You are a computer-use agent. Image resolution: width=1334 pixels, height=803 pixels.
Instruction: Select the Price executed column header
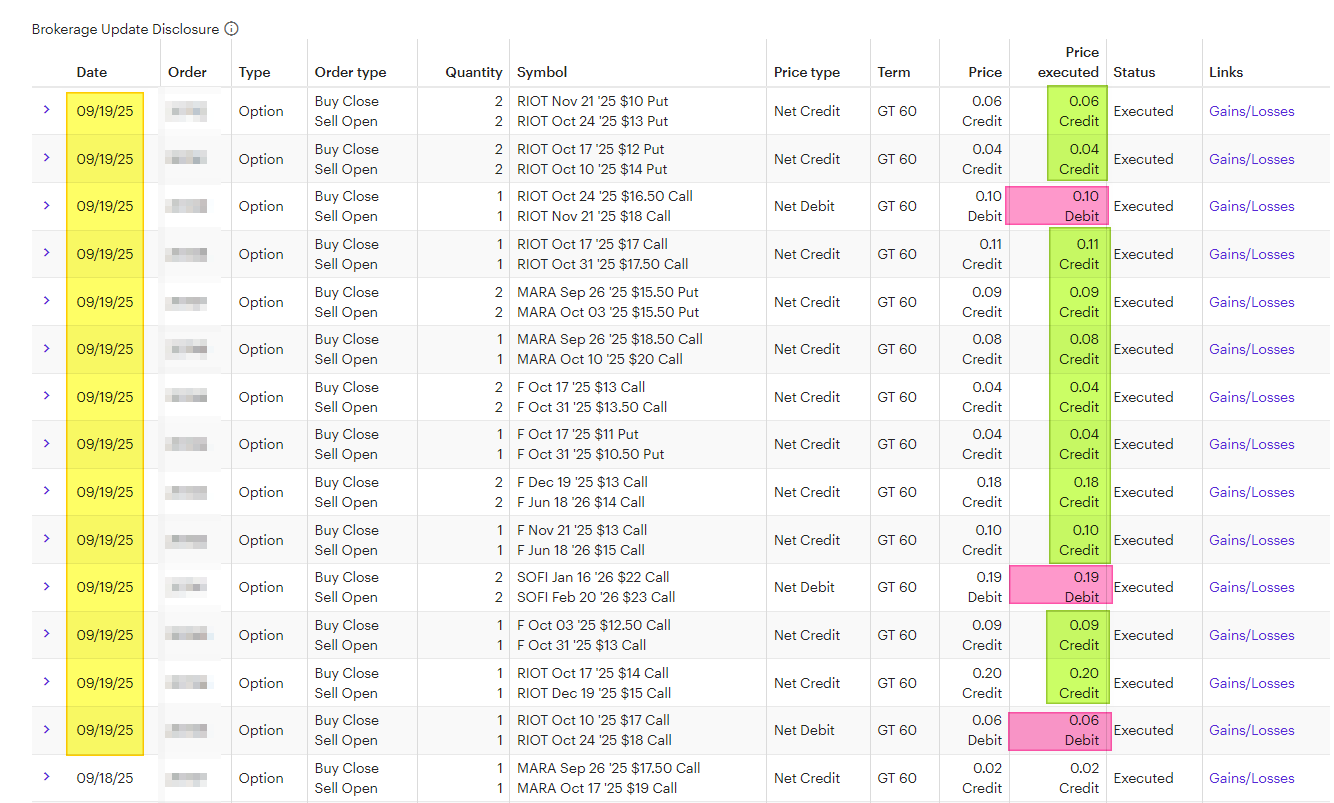tap(1068, 62)
